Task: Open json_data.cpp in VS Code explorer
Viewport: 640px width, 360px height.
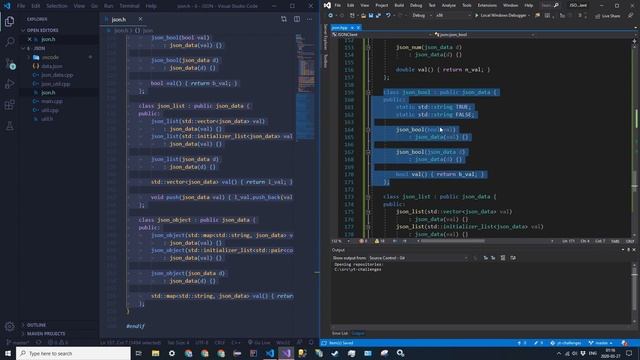Action: click(x=57, y=75)
